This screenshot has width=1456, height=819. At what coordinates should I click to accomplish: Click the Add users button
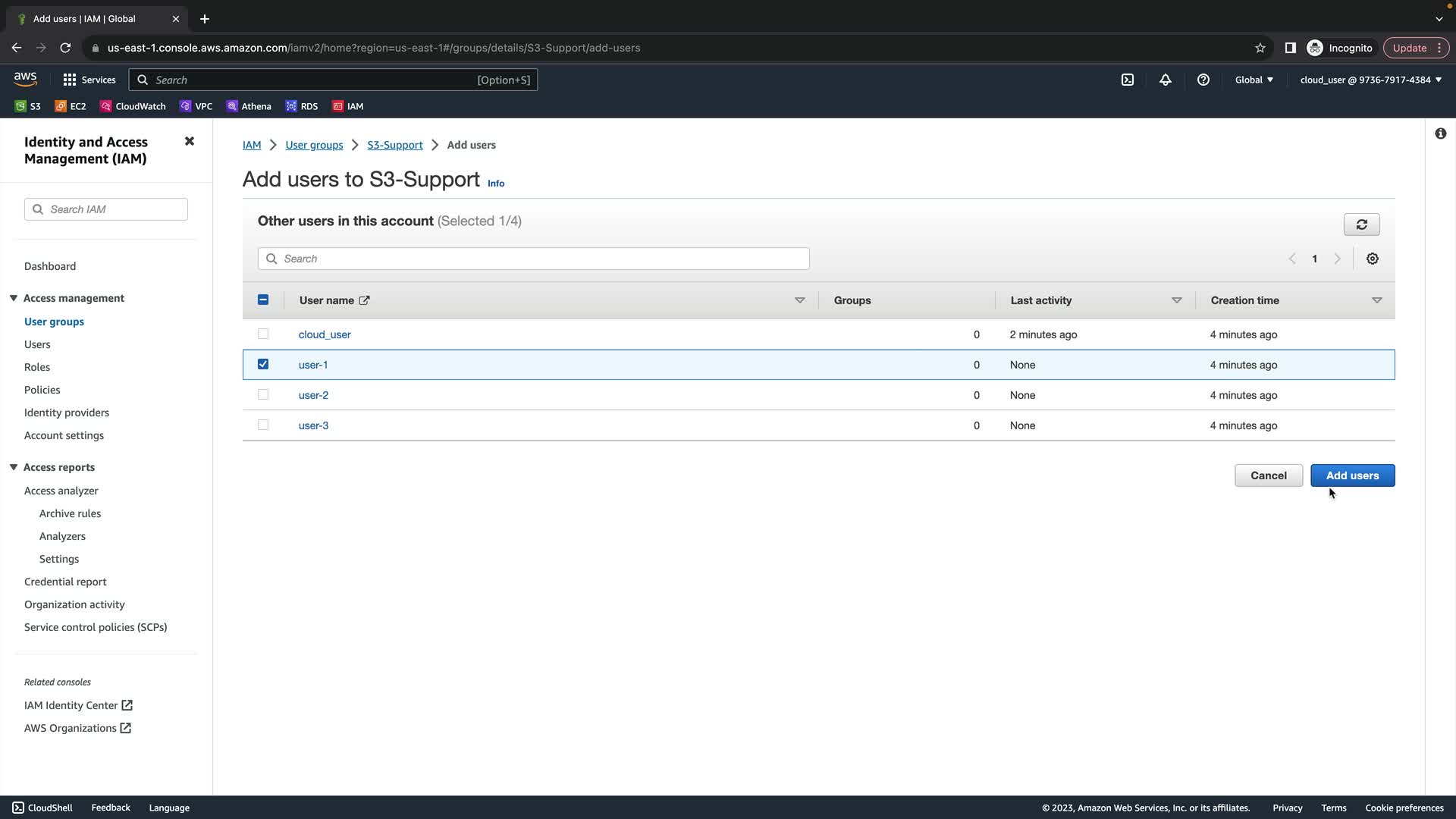1352,475
